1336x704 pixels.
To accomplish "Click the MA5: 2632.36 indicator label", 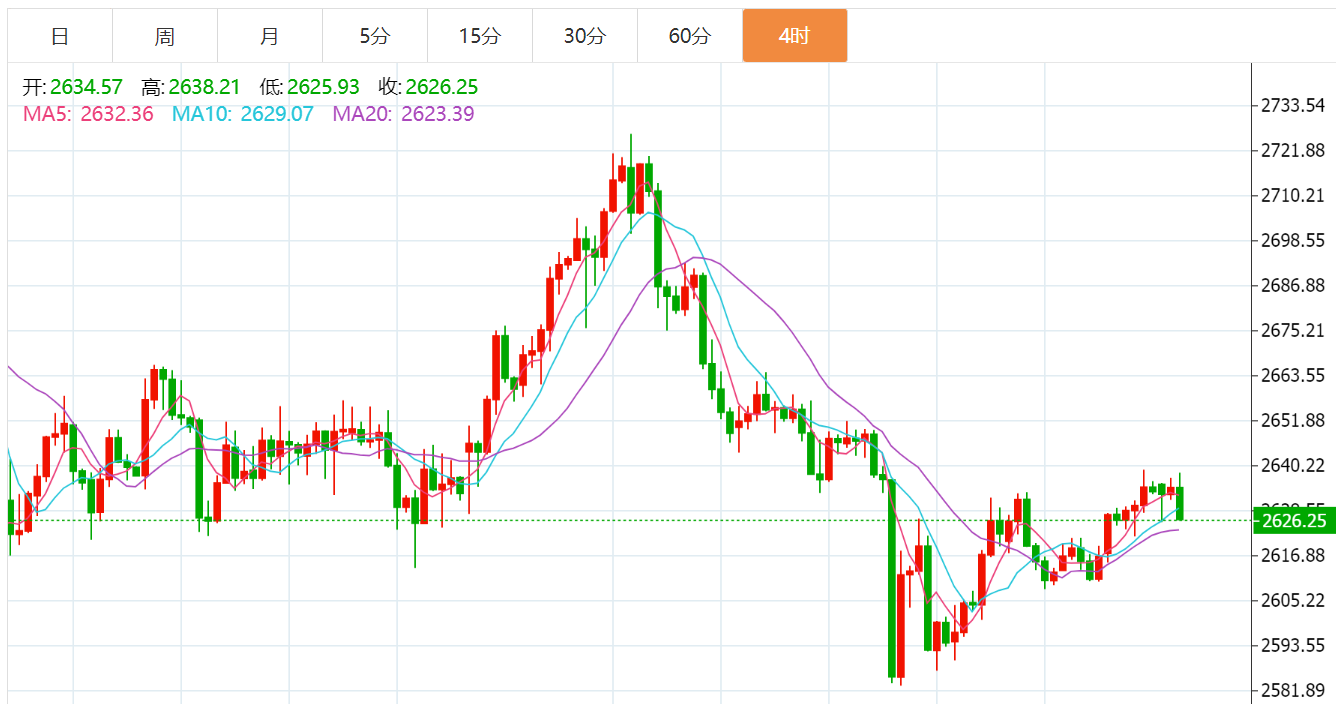I will (88, 114).
